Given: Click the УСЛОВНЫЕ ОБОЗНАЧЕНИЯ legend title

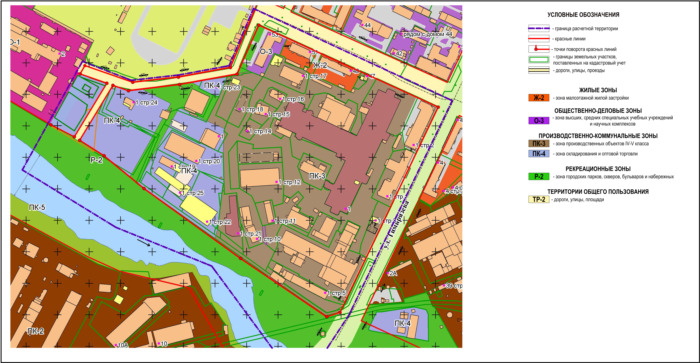Looking at the screenshot, I should [583, 15].
